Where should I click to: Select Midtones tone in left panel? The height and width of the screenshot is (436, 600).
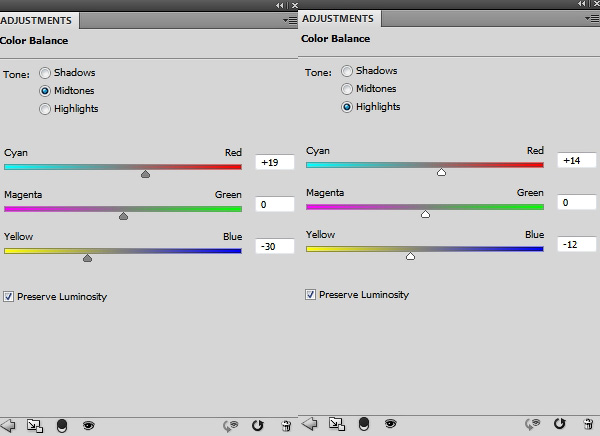click(x=45, y=91)
